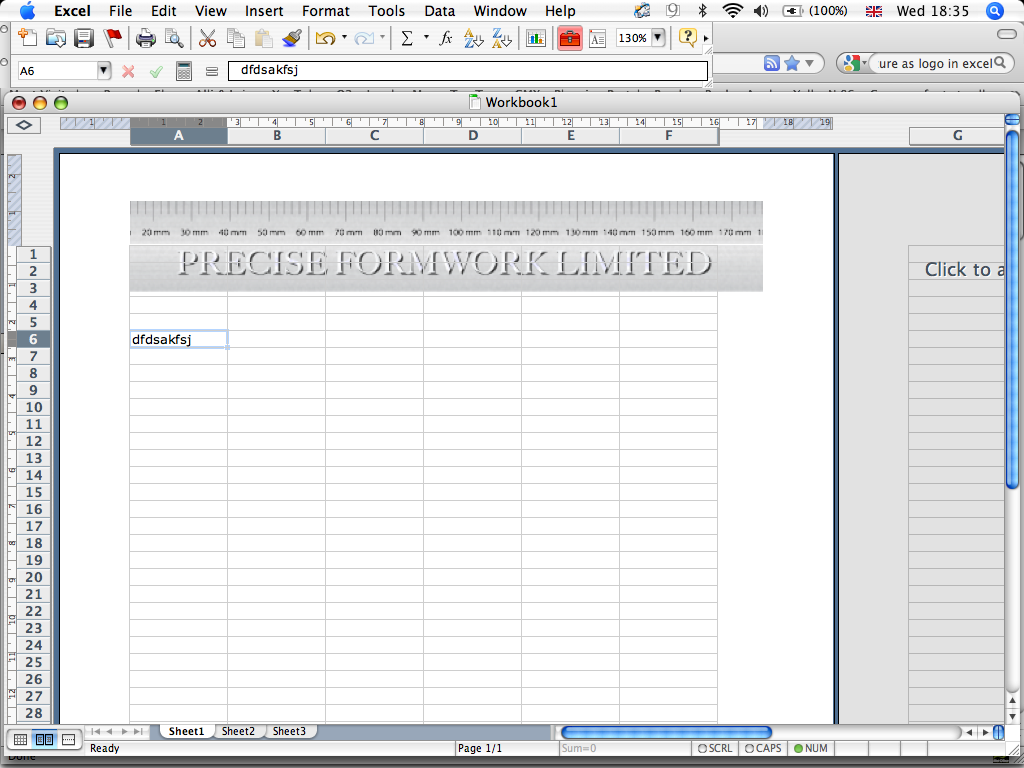
Task: Sort ascending with the A-Z icon
Action: [x=473, y=38]
